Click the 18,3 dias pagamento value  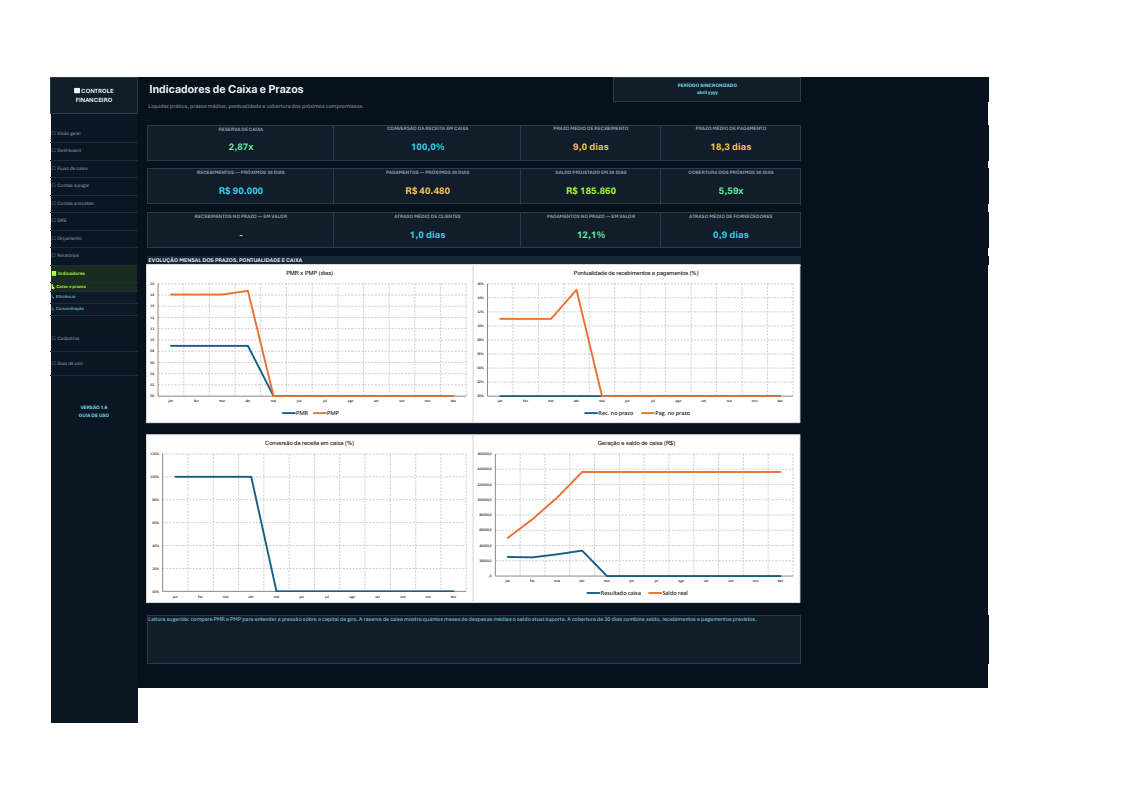731,147
